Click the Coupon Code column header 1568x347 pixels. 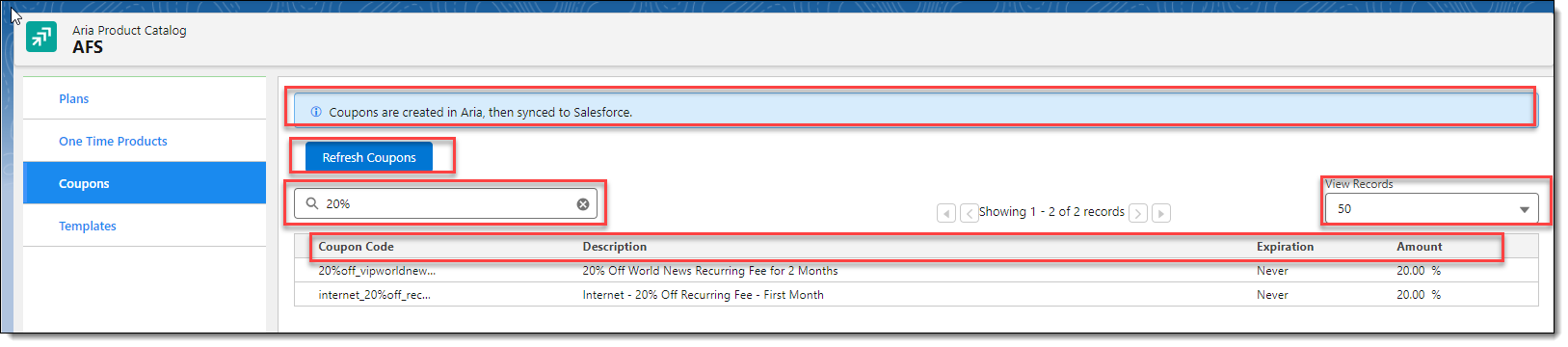click(357, 247)
